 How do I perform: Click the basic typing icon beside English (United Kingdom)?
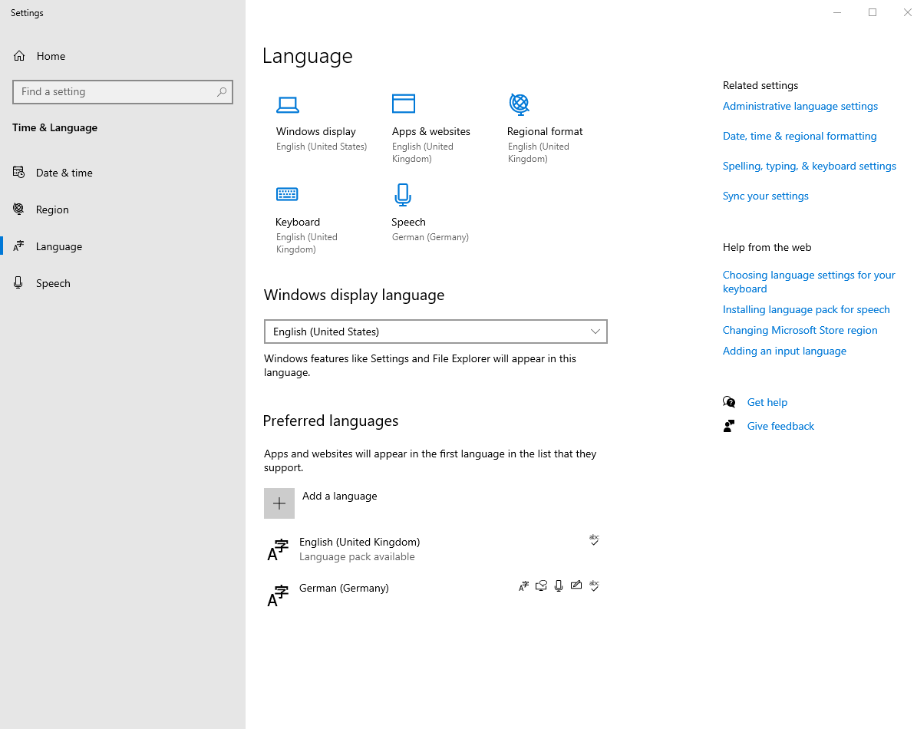coord(594,540)
